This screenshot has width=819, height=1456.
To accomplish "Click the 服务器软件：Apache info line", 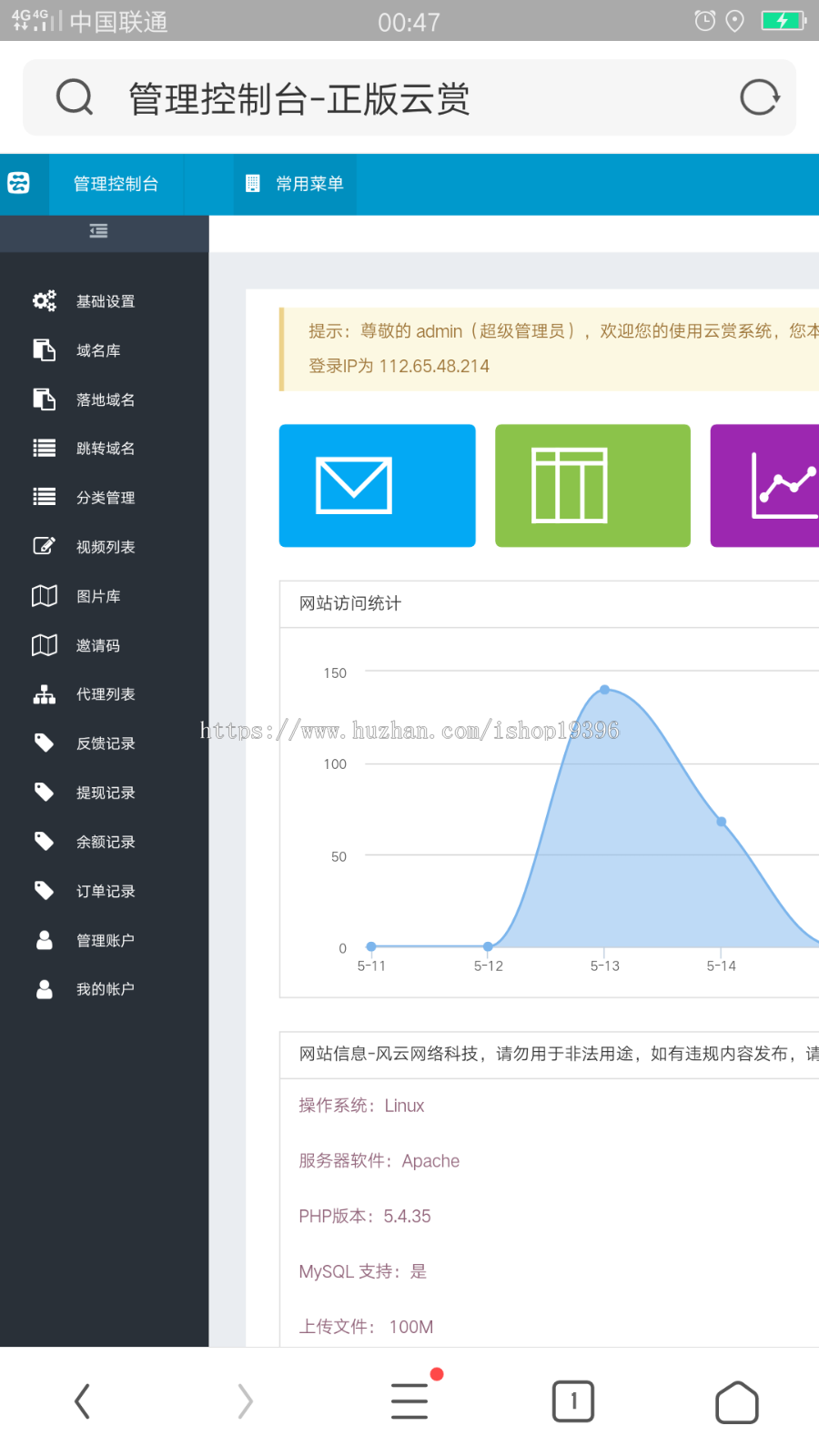I will click(x=379, y=1161).
